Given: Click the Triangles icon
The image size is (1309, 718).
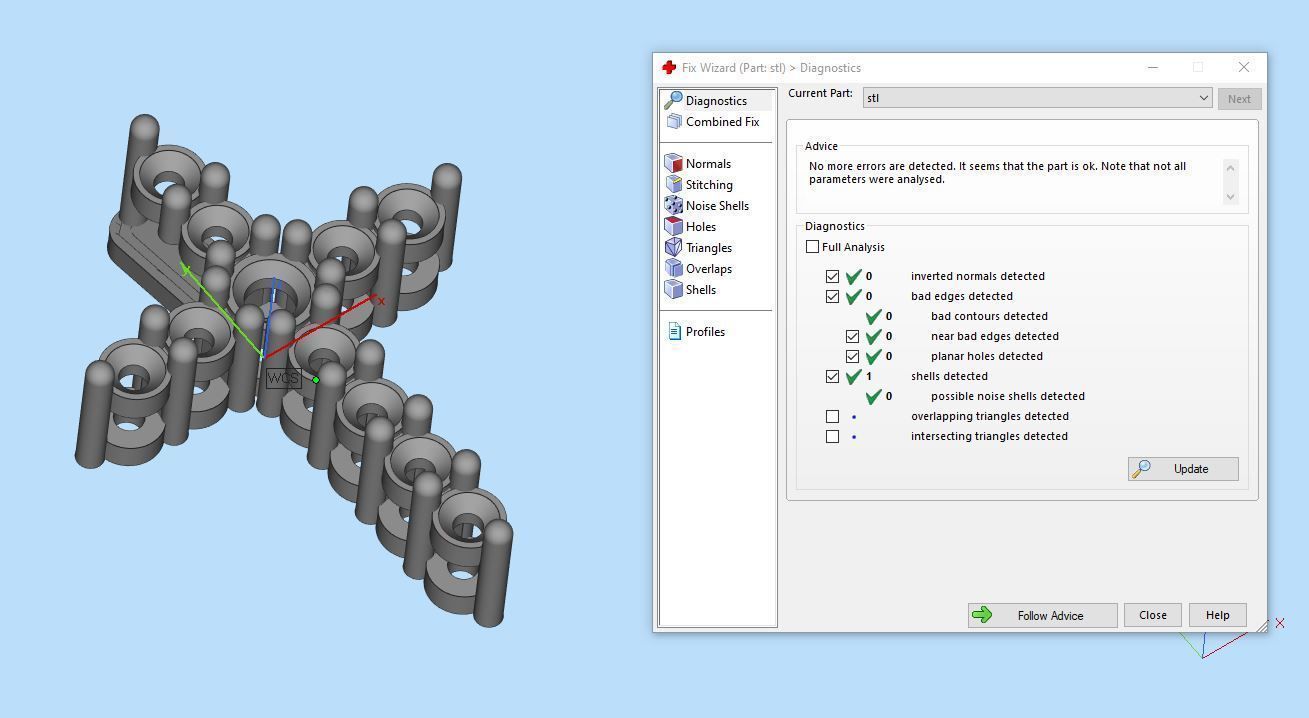Looking at the screenshot, I should (x=674, y=248).
